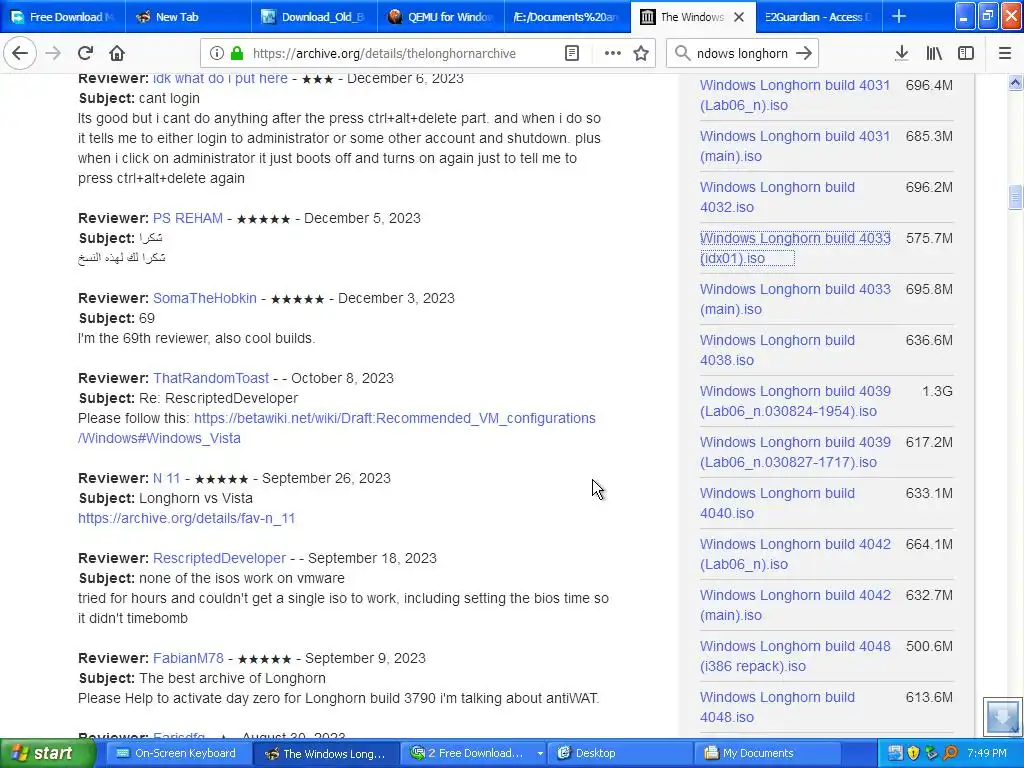This screenshot has height=768, width=1024.
Task: Open reviewer PS REHAM profile
Action: coord(187,218)
